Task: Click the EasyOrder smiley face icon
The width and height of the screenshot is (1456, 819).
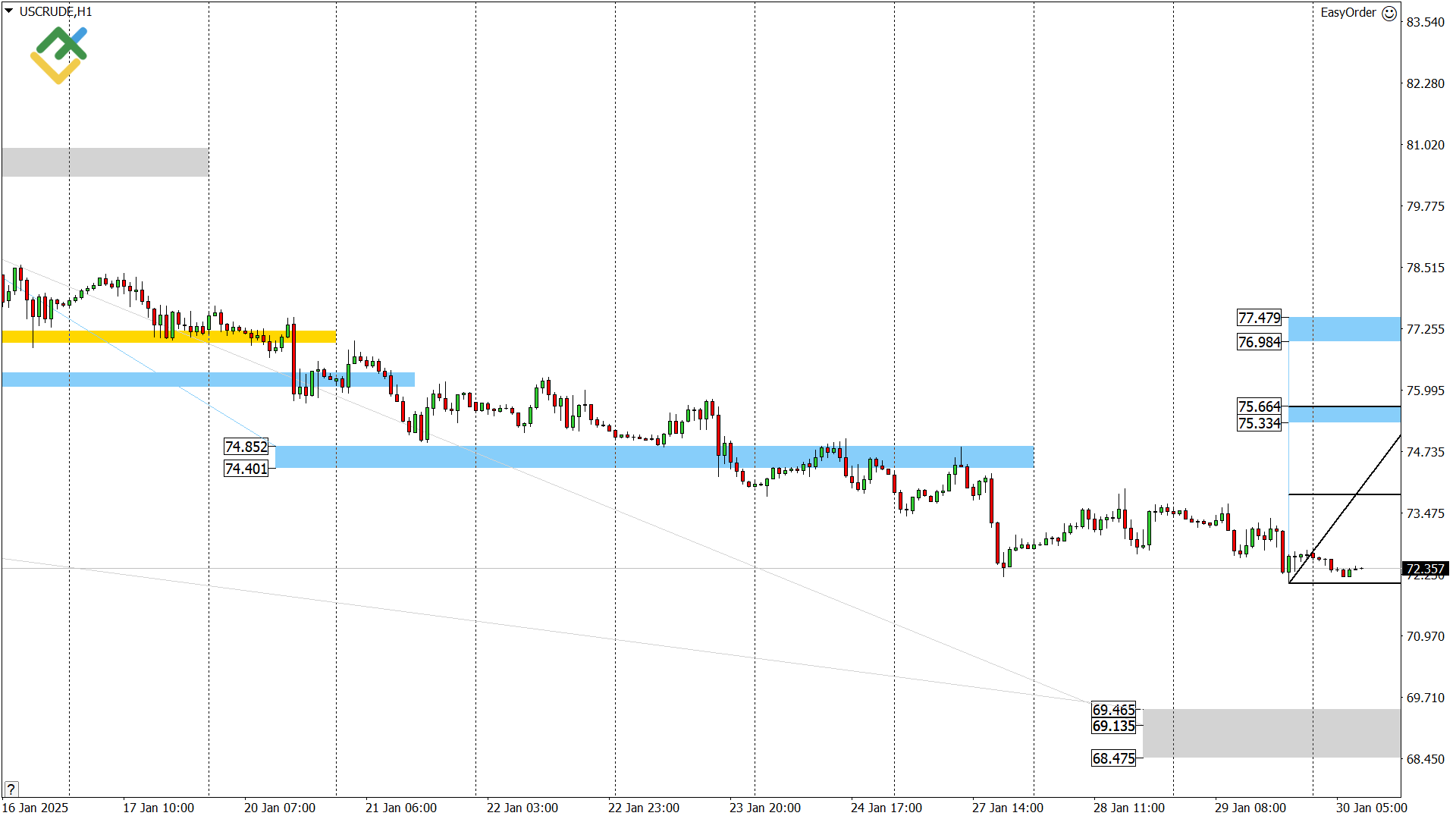Action: 1389,13
